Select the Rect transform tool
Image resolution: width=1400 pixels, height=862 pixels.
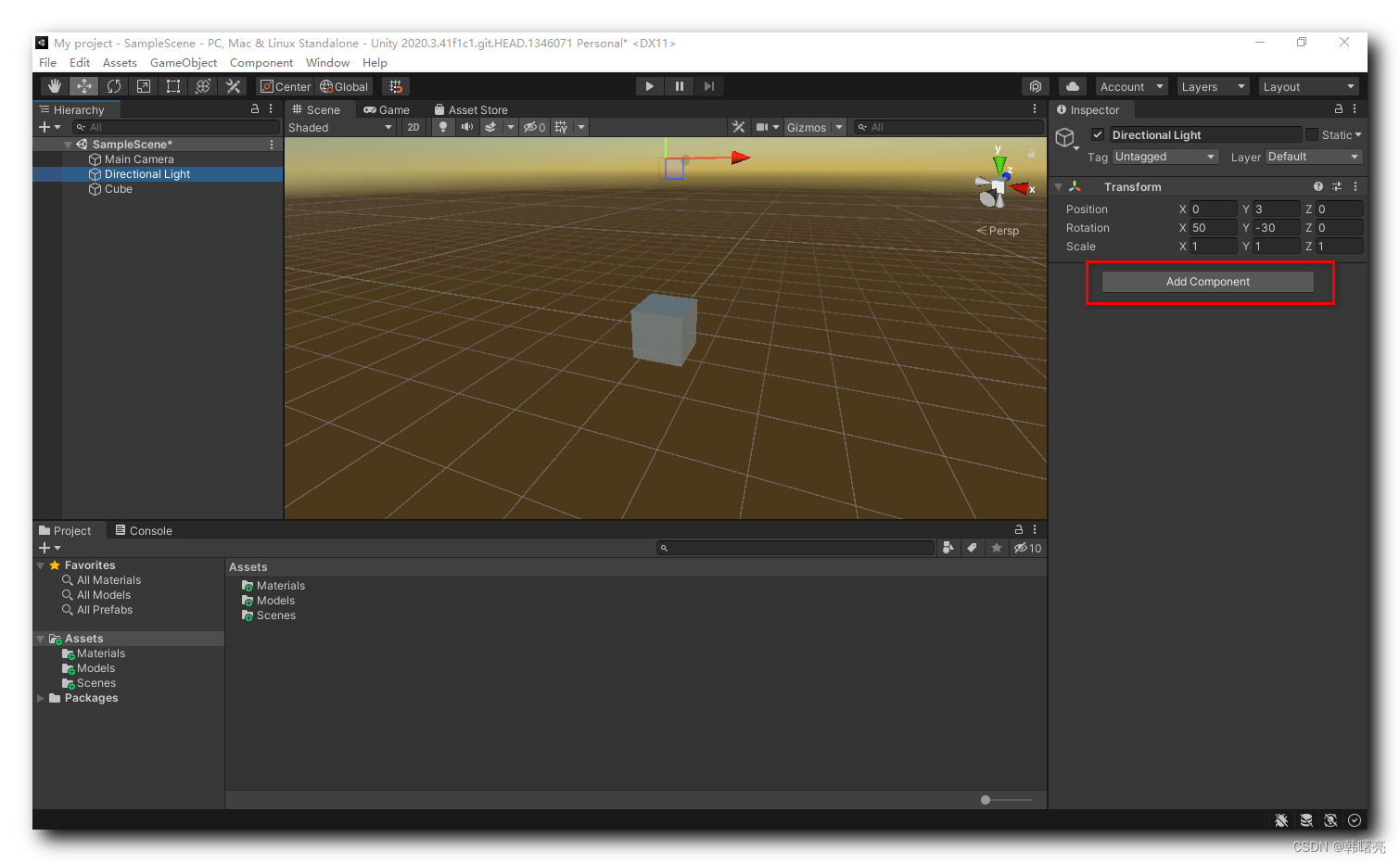tap(173, 85)
